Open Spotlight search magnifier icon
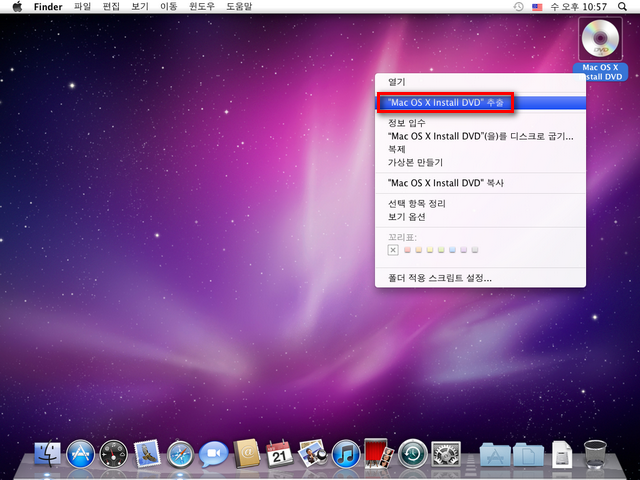Image resolution: width=640 pixels, height=480 pixels. (x=622, y=7)
